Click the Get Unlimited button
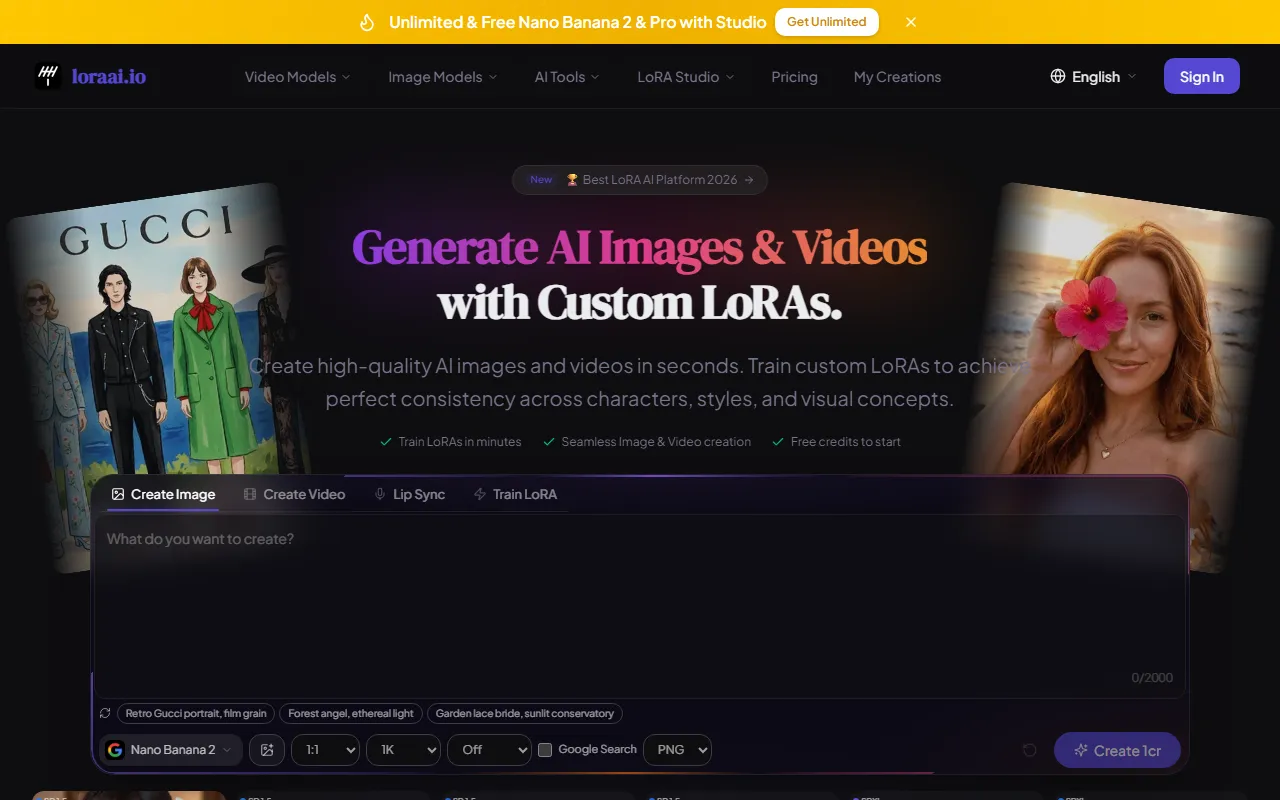Image resolution: width=1280 pixels, height=800 pixels. click(x=826, y=22)
